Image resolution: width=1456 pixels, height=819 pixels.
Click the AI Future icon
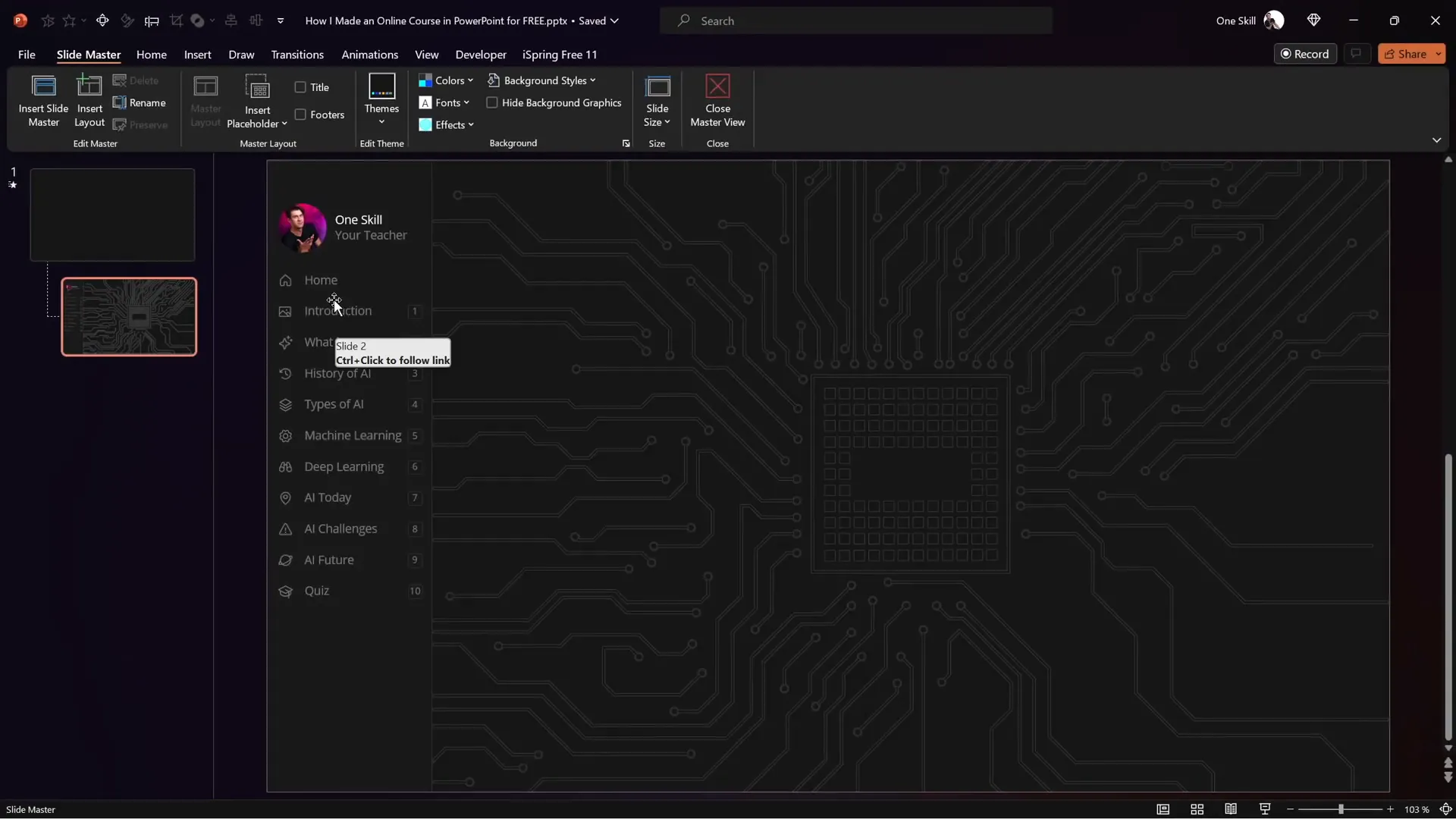coord(285,560)
